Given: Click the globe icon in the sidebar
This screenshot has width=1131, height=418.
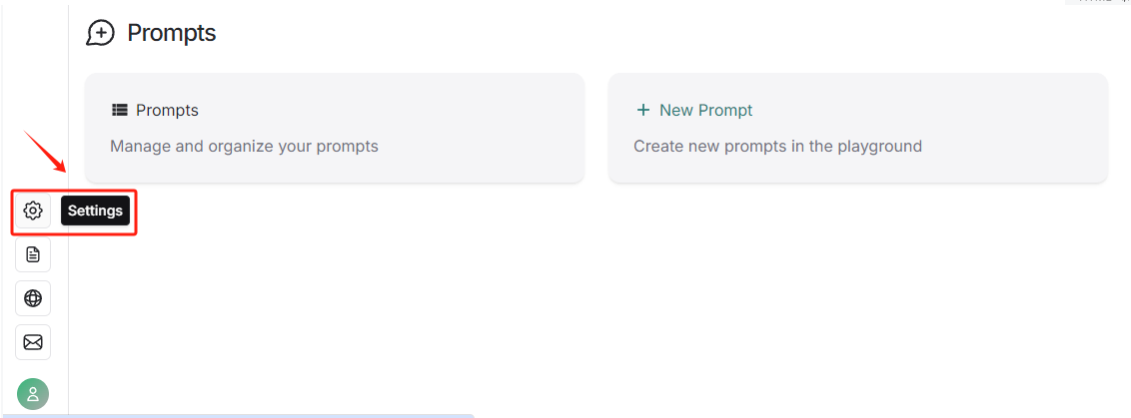Looking at the screenshot, I should (x=33, y=298).
